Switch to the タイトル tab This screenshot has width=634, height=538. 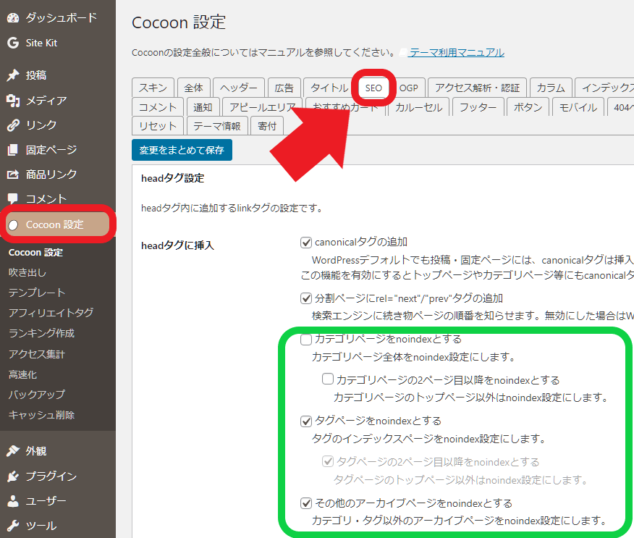(329, 88)
